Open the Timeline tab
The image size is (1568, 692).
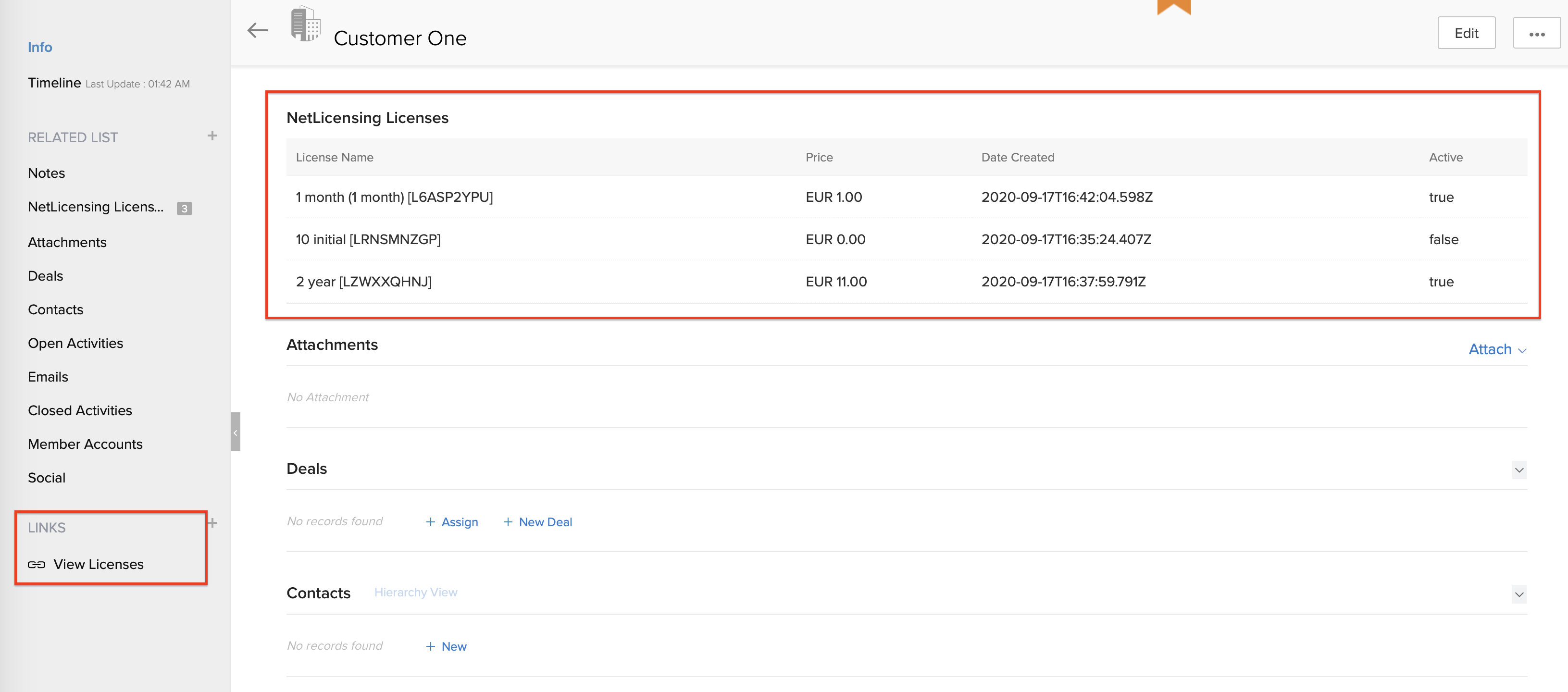(54, 83)
